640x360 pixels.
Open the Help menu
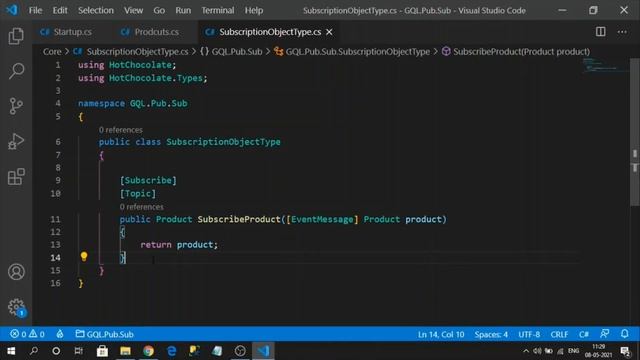254,10
